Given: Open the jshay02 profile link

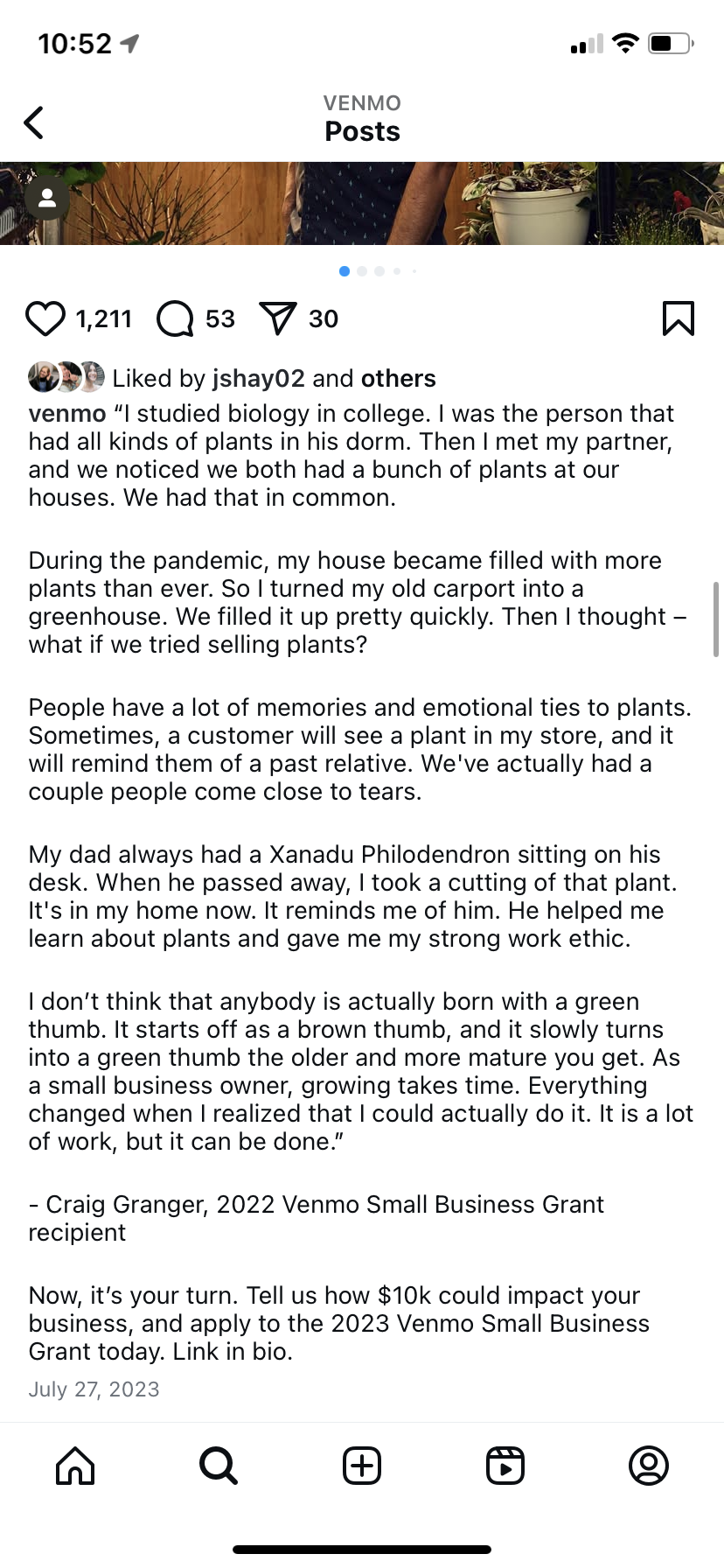Looking at the screenshot, I should 259,378.
